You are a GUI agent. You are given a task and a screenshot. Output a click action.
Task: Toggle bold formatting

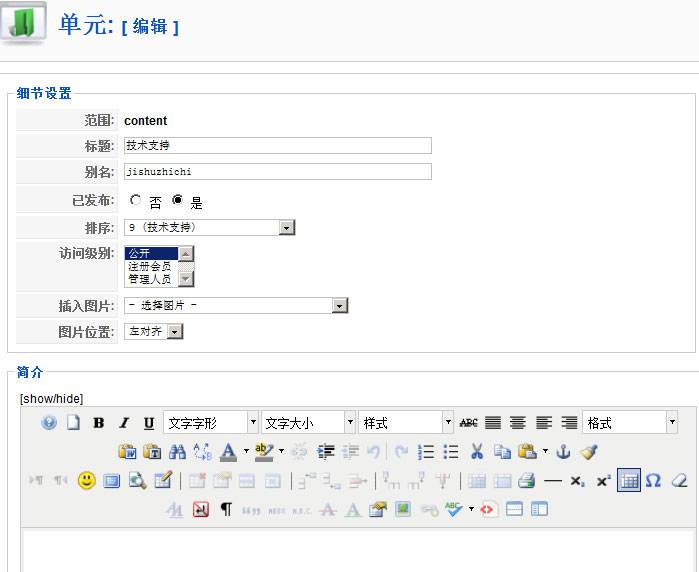pos(99,423)
